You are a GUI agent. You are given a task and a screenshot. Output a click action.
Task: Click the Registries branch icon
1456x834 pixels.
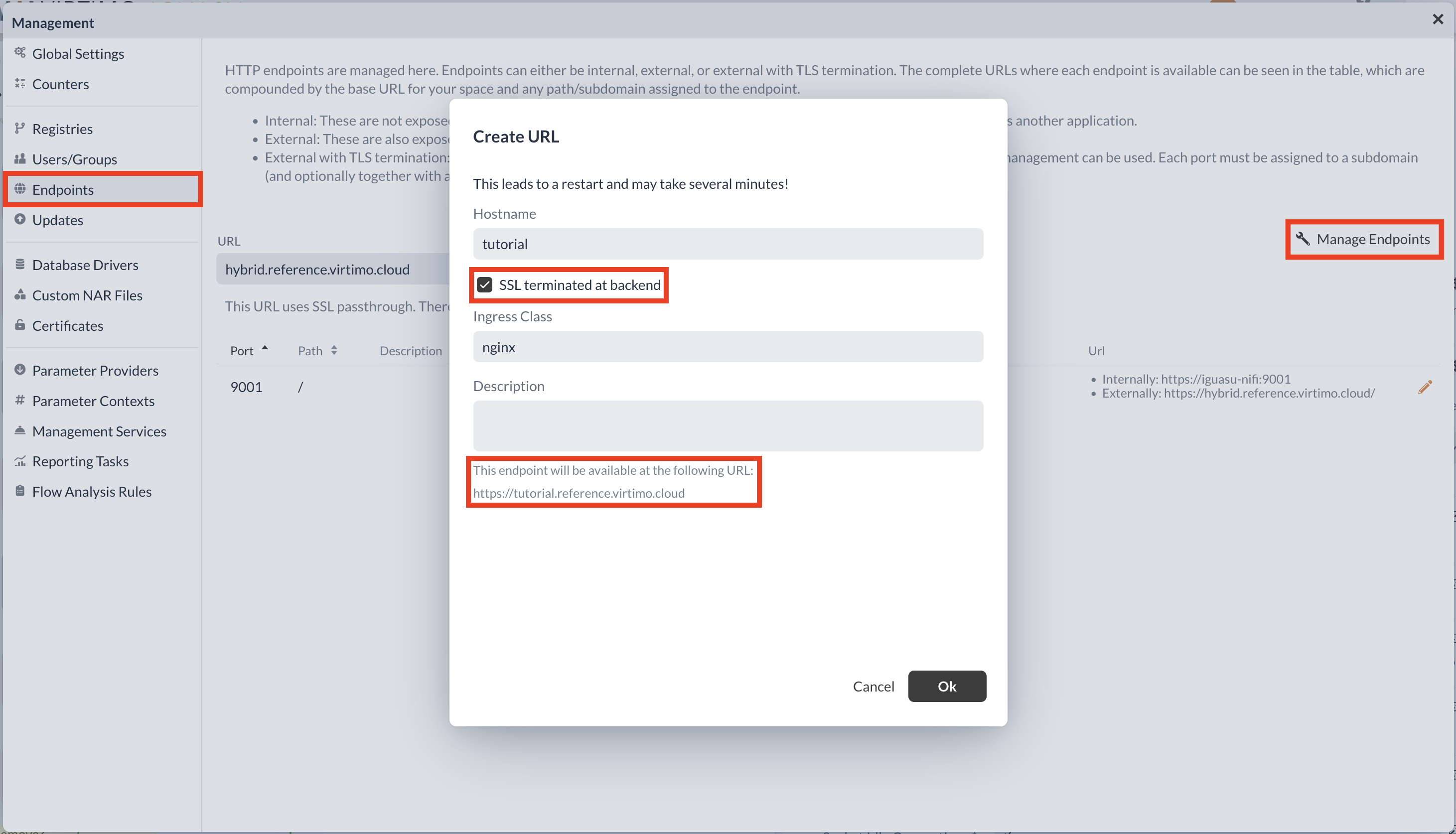point(20,129)
